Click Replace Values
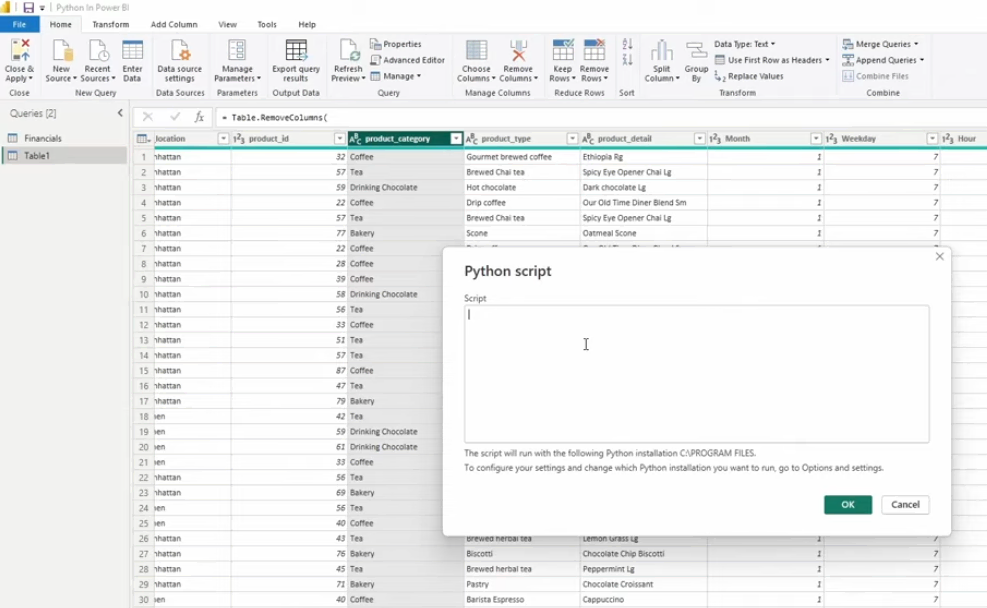The height and width of the screenshot is (608, 987). coord(749,76)
